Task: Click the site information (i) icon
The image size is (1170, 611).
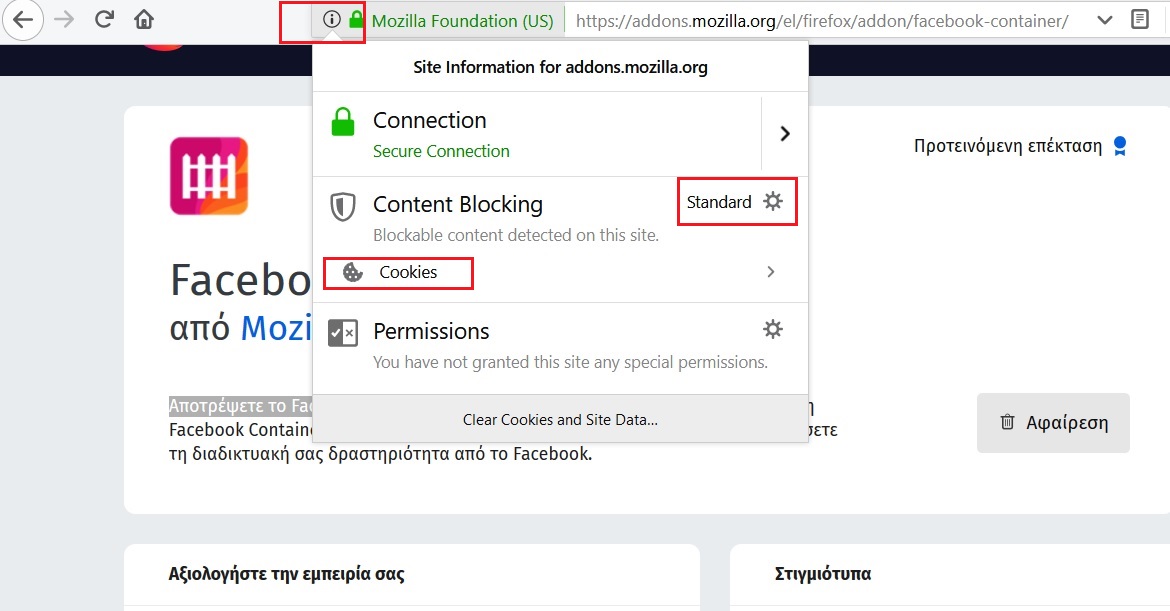Action: [x=331, y=19]
